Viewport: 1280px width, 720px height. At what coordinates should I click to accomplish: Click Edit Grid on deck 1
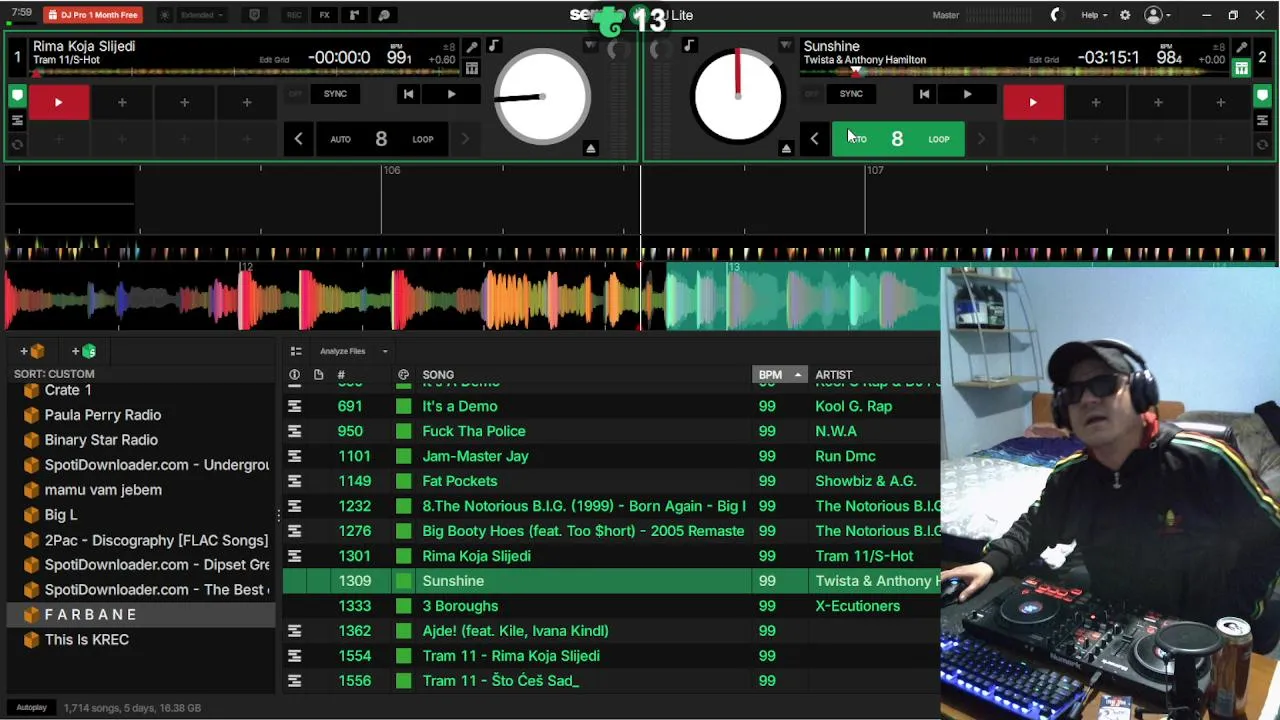point(274,60)
